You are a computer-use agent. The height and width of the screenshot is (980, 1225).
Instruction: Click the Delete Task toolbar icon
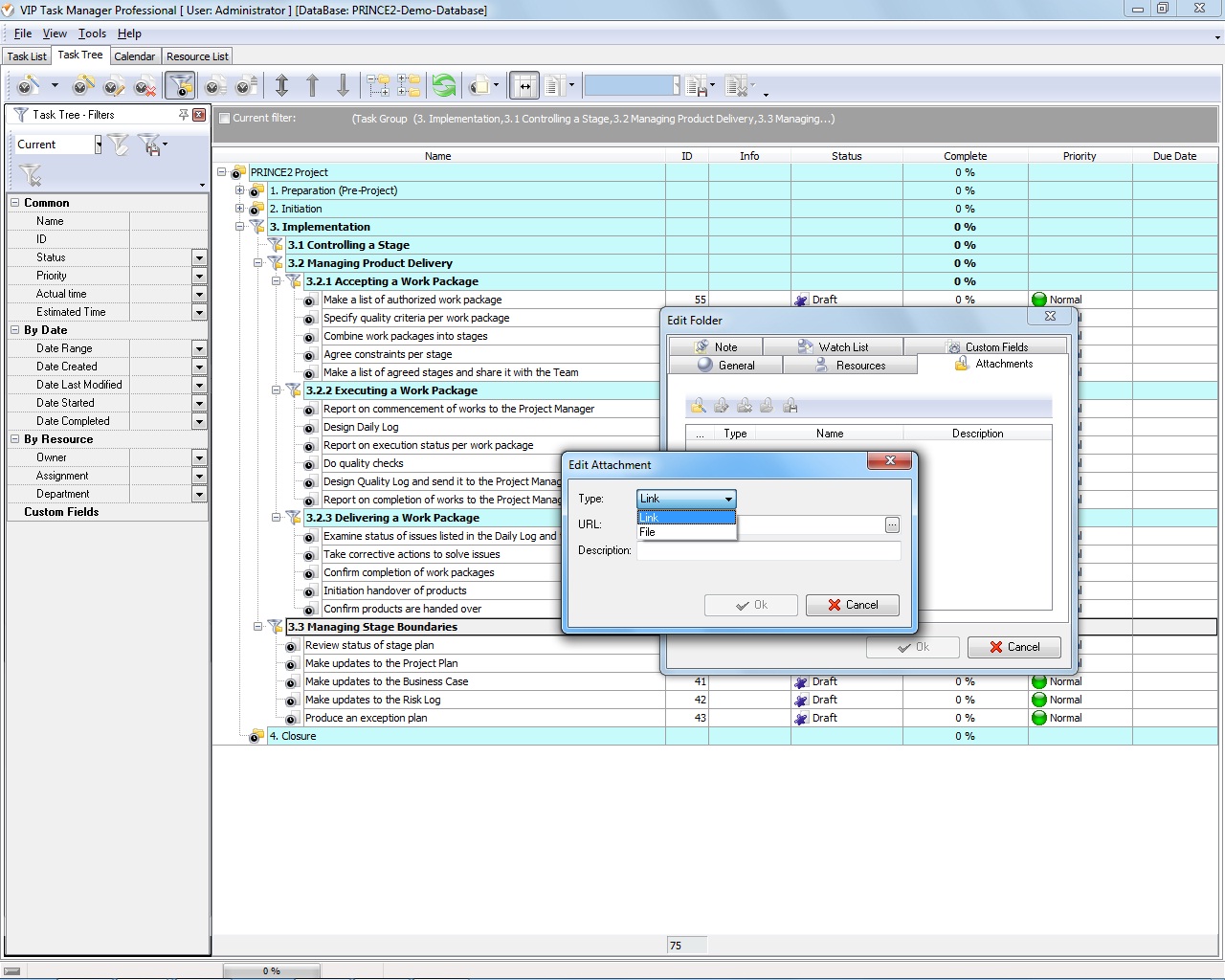tap(145, 87)
